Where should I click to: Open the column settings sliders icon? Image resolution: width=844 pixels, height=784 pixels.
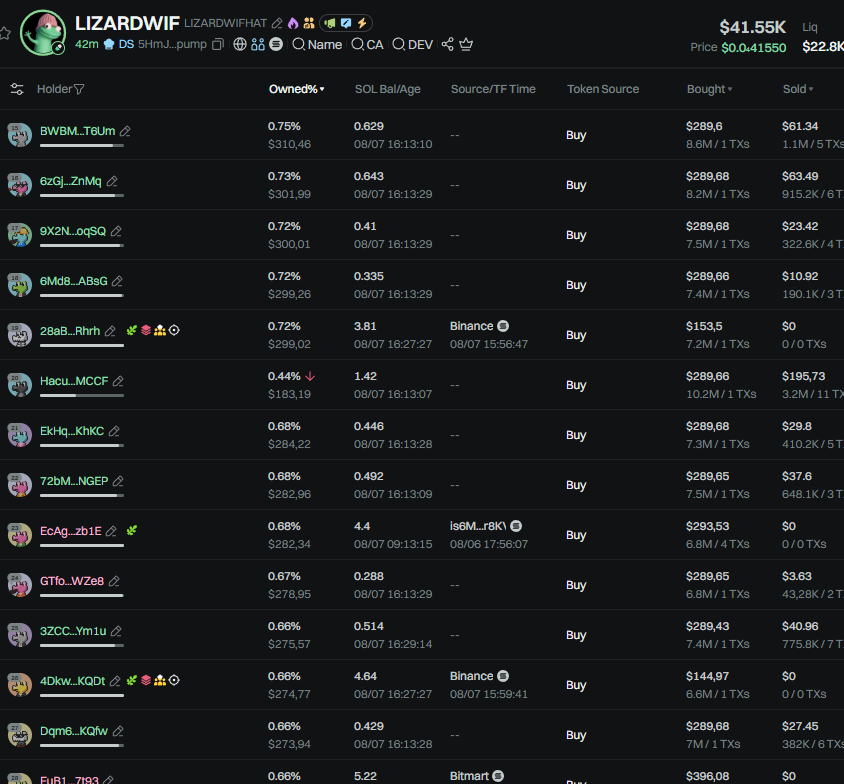click(17, 89)
